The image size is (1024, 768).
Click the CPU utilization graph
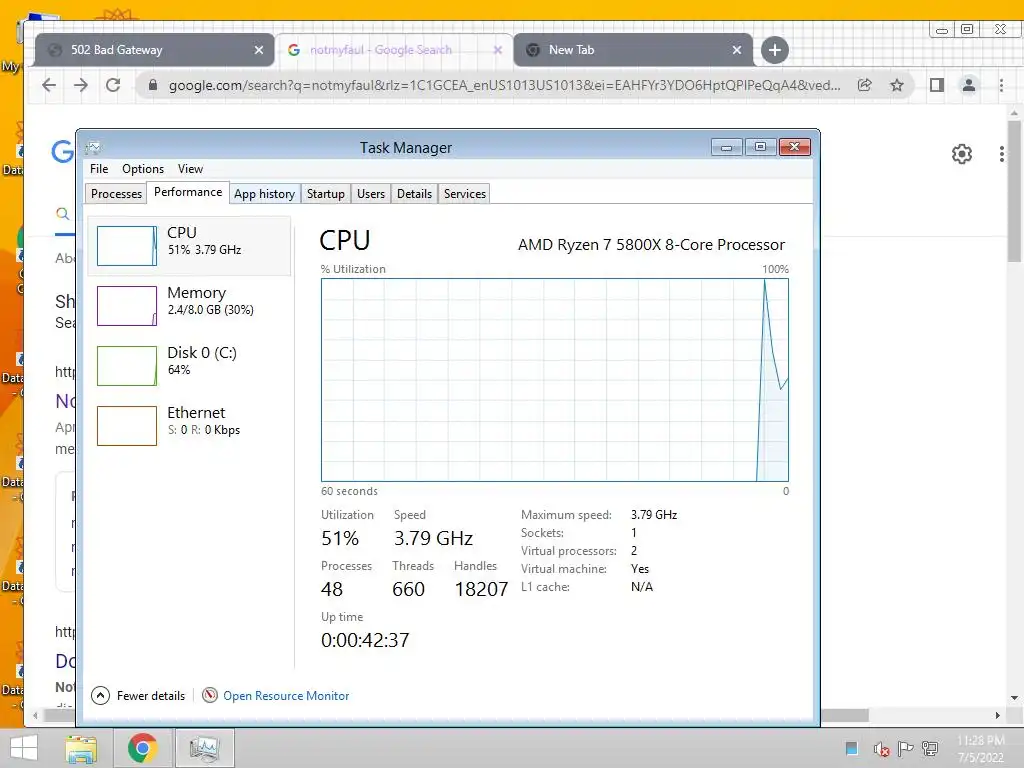click(x=554, y=380)
